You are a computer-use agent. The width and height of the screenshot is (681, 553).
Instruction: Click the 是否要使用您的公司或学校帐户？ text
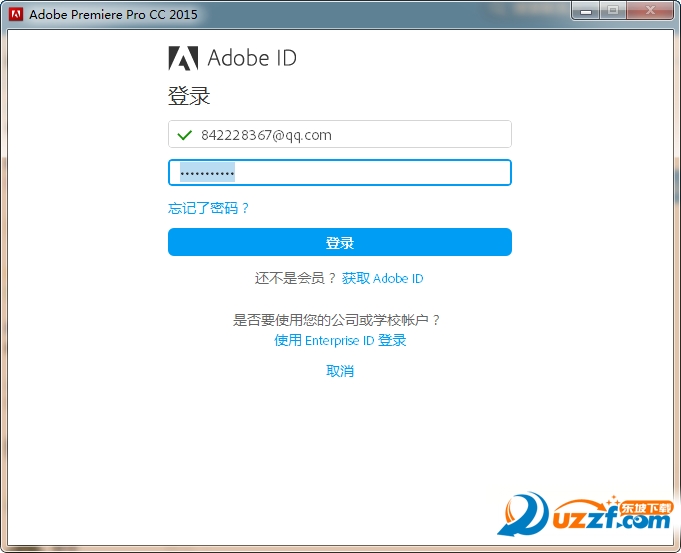(337, 320)
